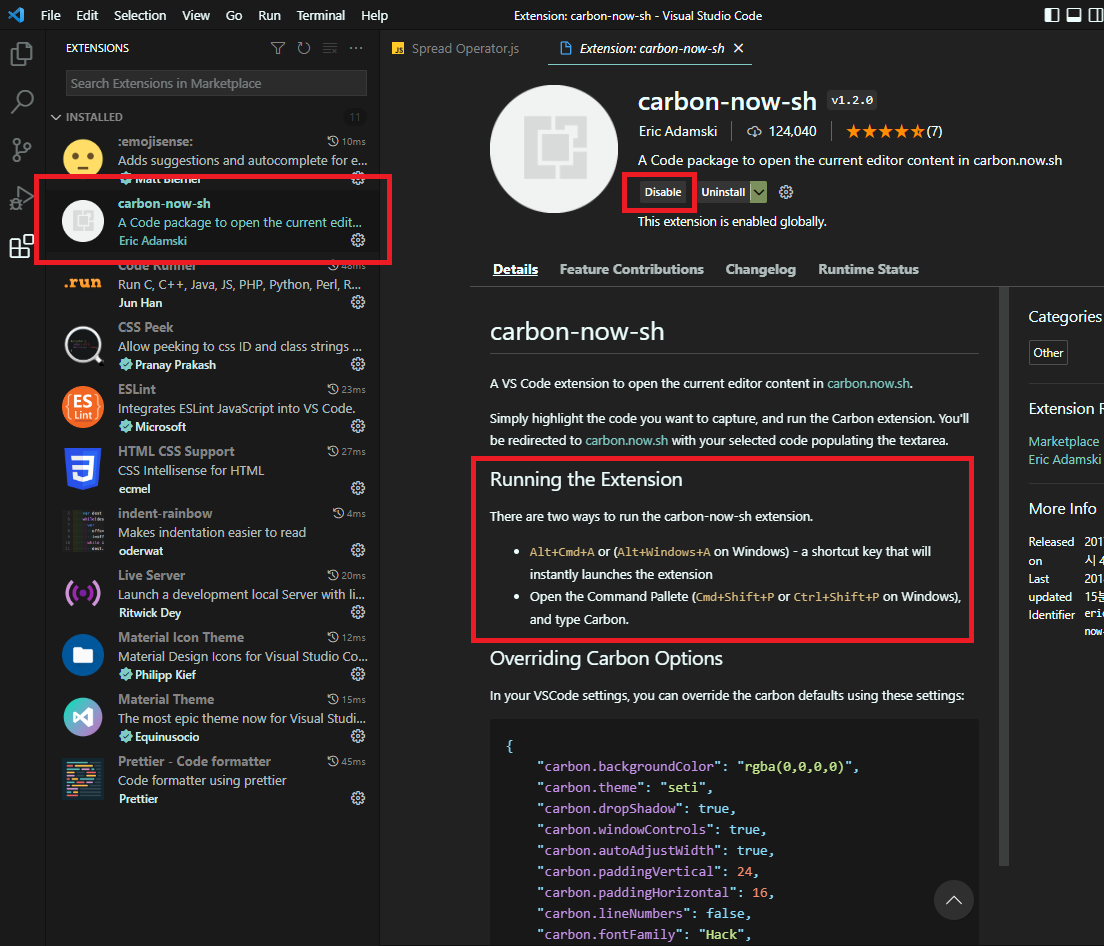Select ESLint extension in the list
Screen dimensions: 1104x946
213,408
